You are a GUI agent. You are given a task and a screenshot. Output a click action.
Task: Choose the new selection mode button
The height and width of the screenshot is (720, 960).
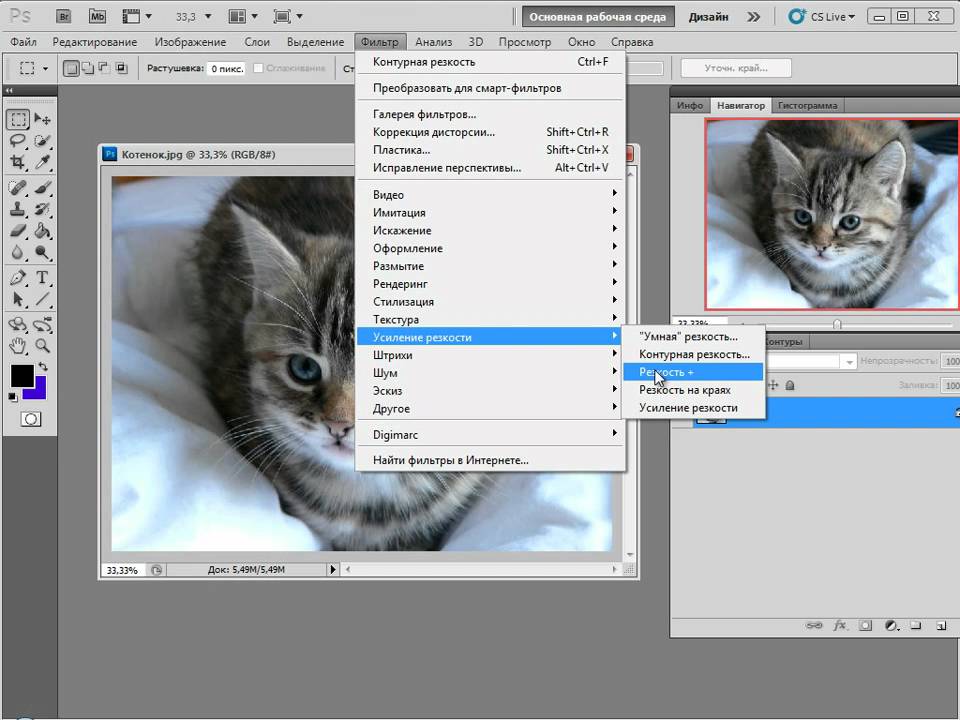click(71, 68)
